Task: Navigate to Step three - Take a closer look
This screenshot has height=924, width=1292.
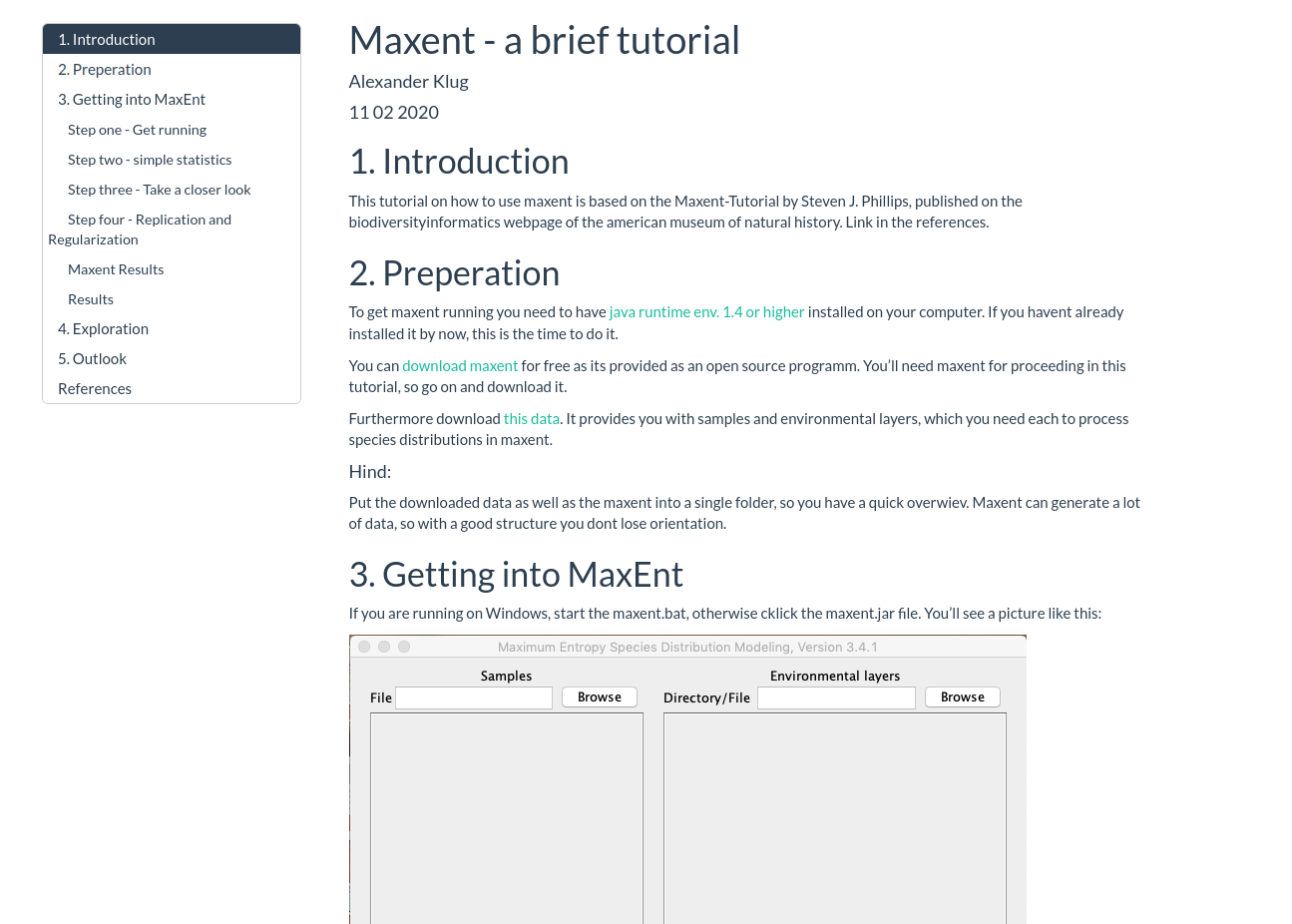Action: (x=159, y=190)
